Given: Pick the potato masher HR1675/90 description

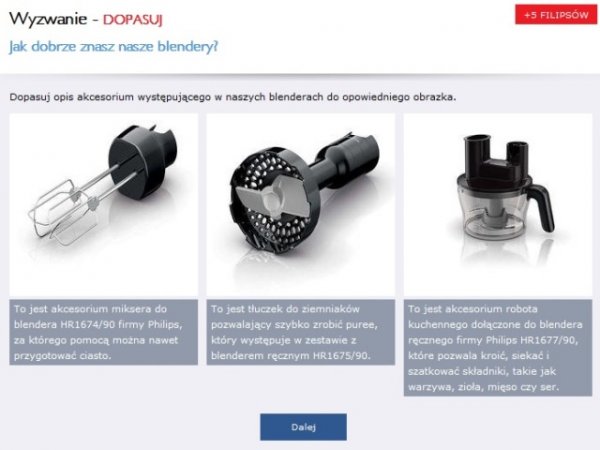Looking at the screenshot, I should (x=301, y=332).
